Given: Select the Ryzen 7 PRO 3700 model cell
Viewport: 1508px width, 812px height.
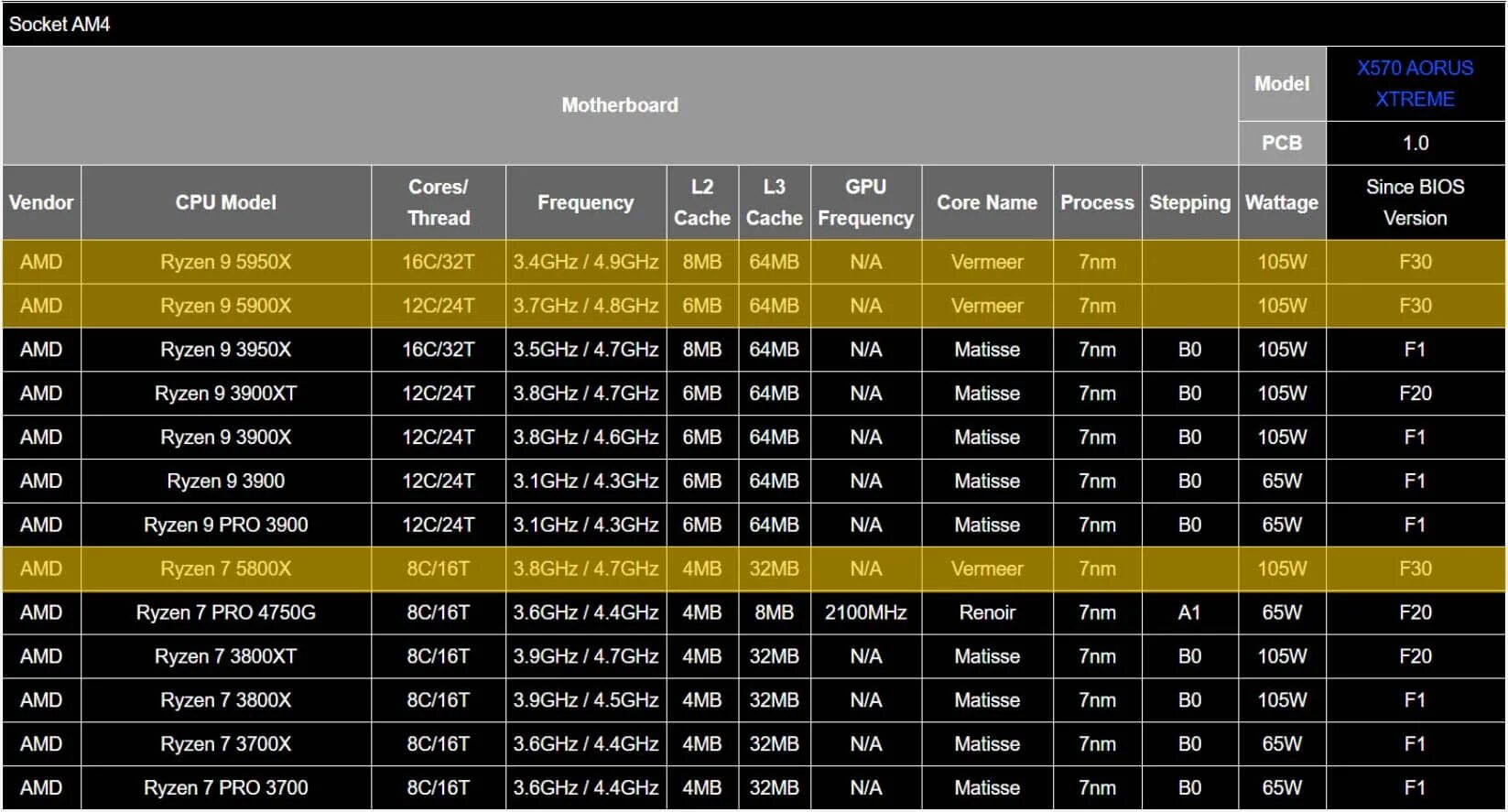Looking at the screenshot, I should point(226,788).
